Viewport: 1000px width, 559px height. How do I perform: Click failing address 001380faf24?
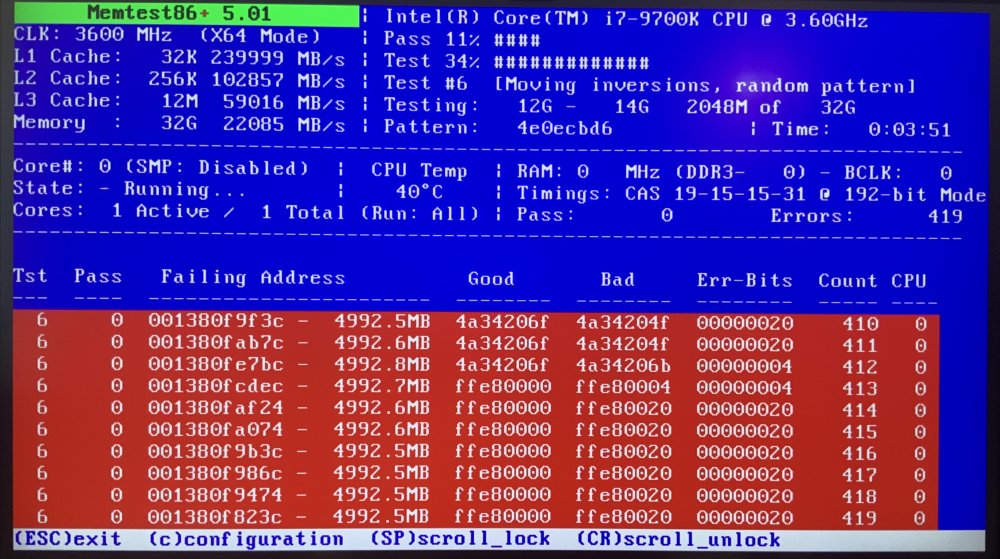tap(216, 407)
